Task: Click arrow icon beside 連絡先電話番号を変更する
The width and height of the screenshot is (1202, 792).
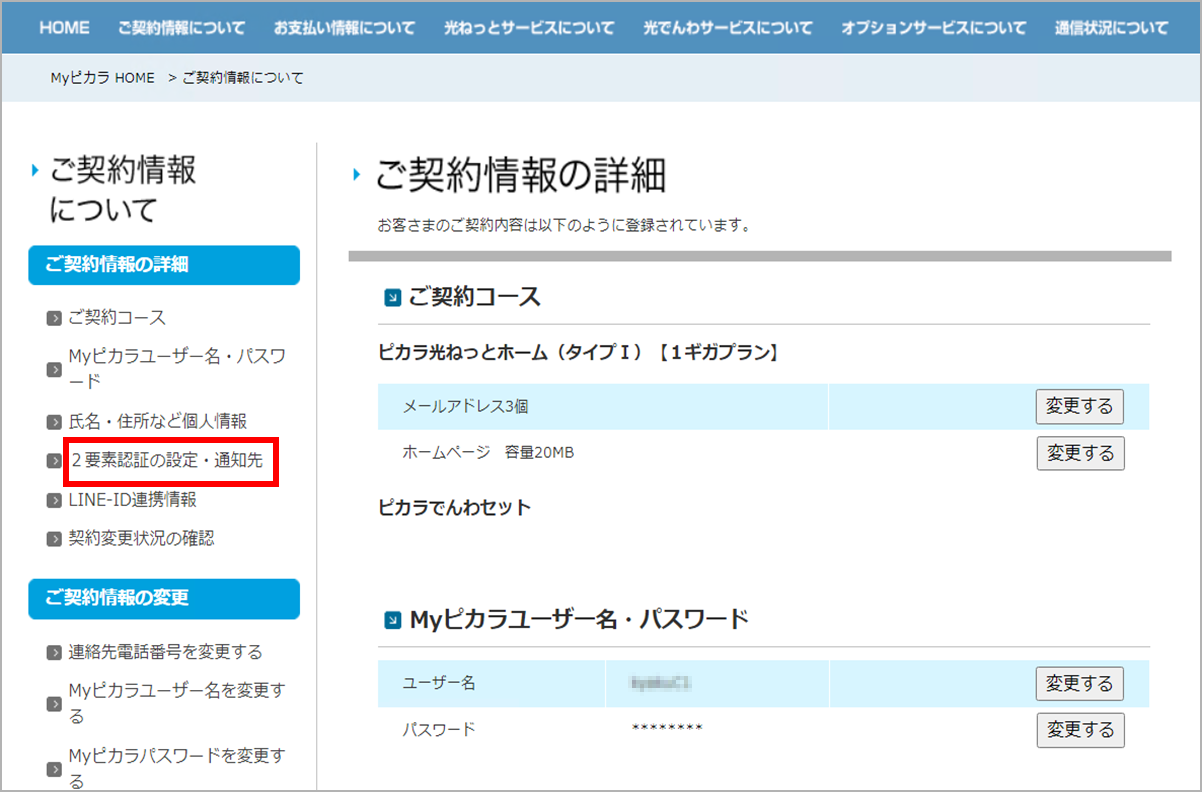Action: point(54,653)
